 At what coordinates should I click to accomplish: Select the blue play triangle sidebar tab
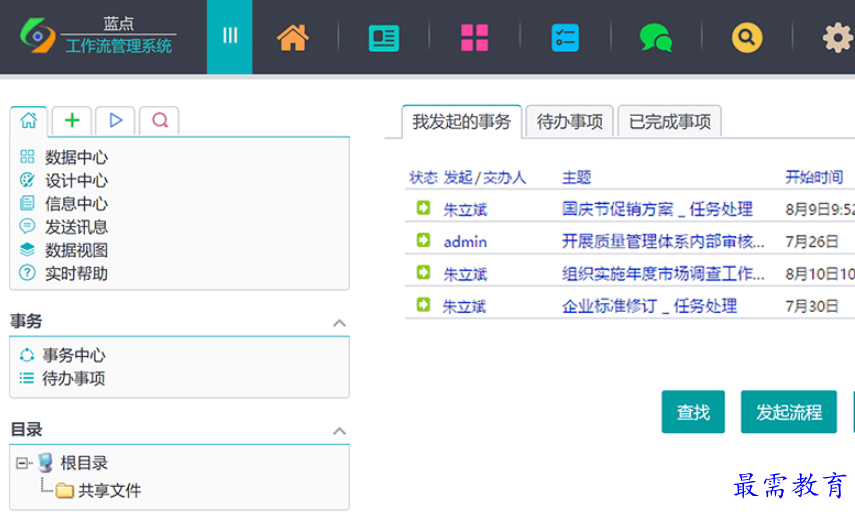116,120
